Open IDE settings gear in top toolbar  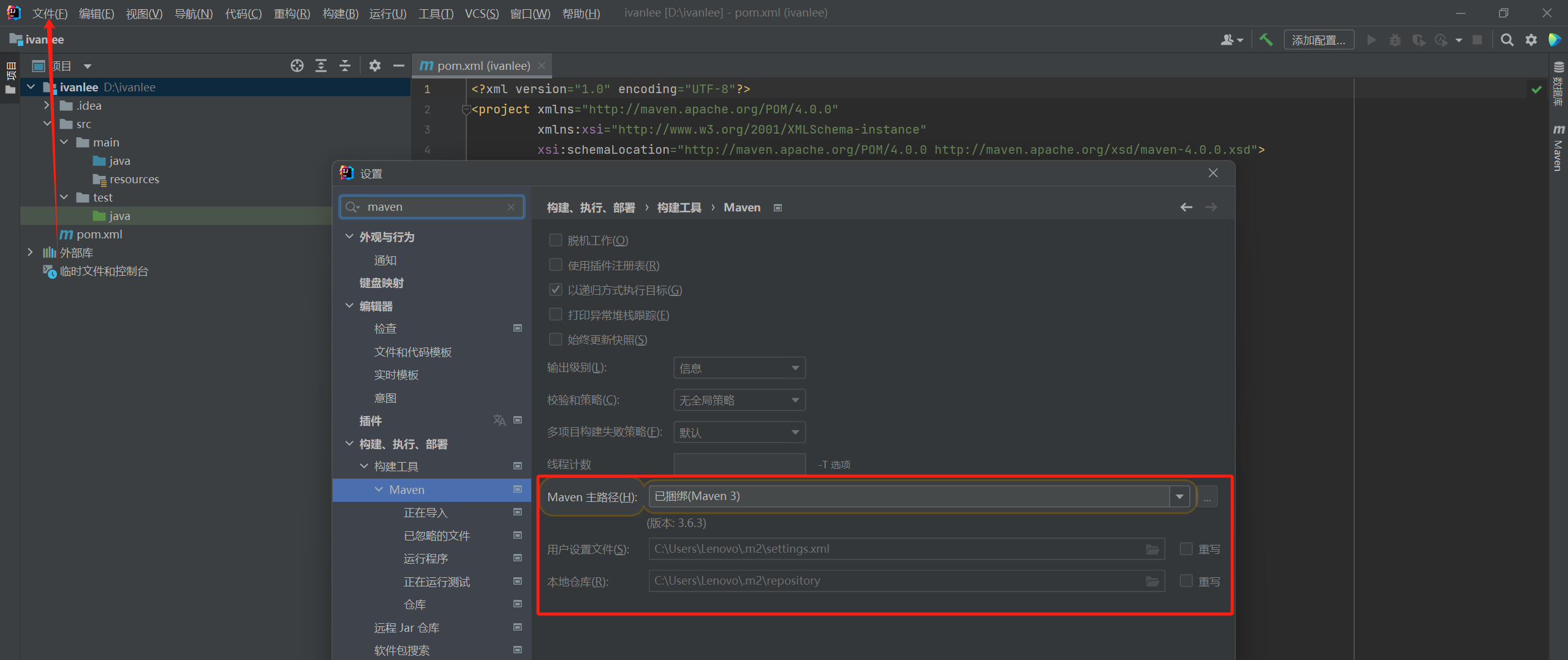(x=1531, y=40)
